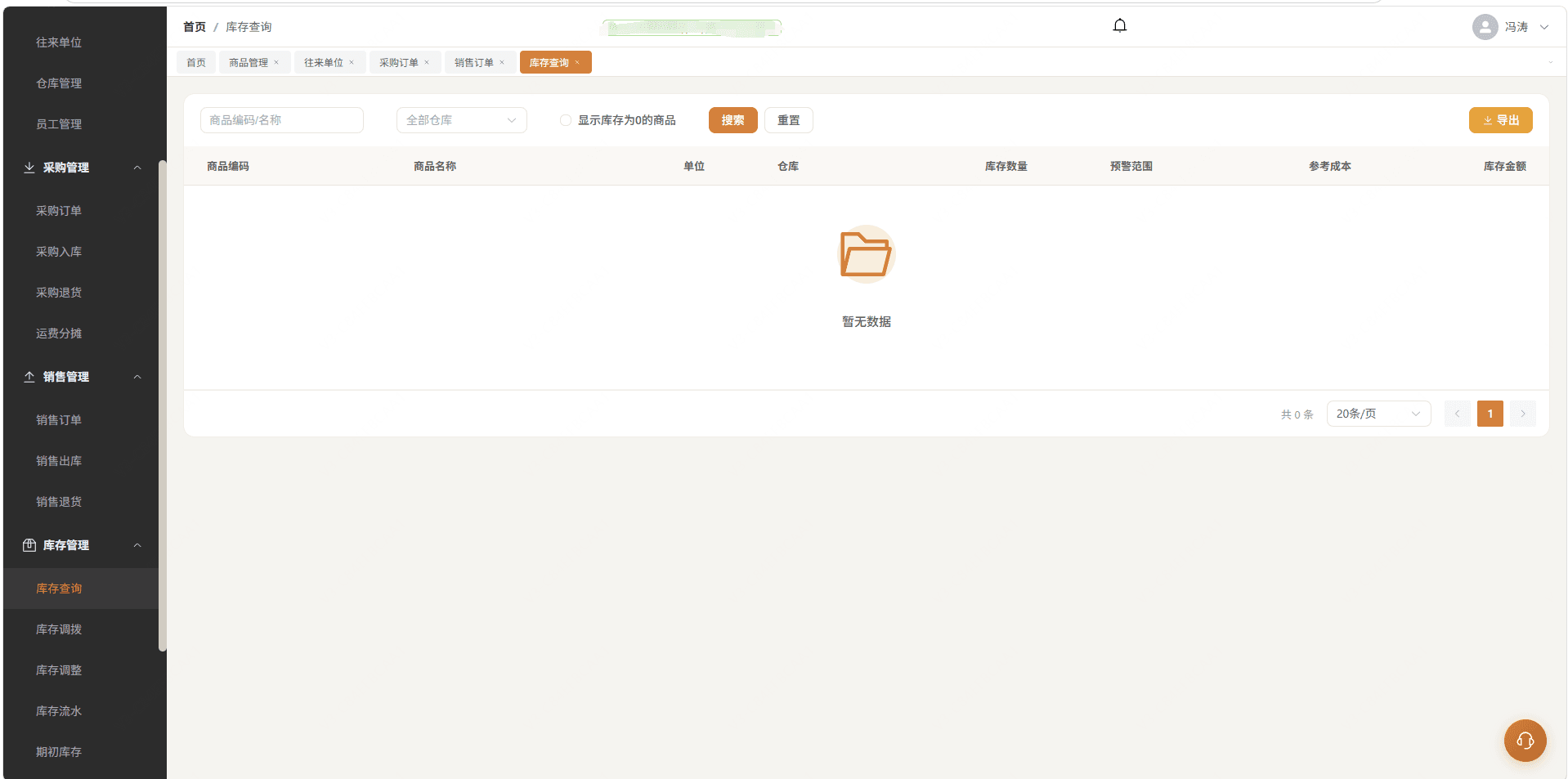The image size is (1568, 779).
Task: Click the 商品名称 column header
Action: pyautogui.click(x=435, y=166)
